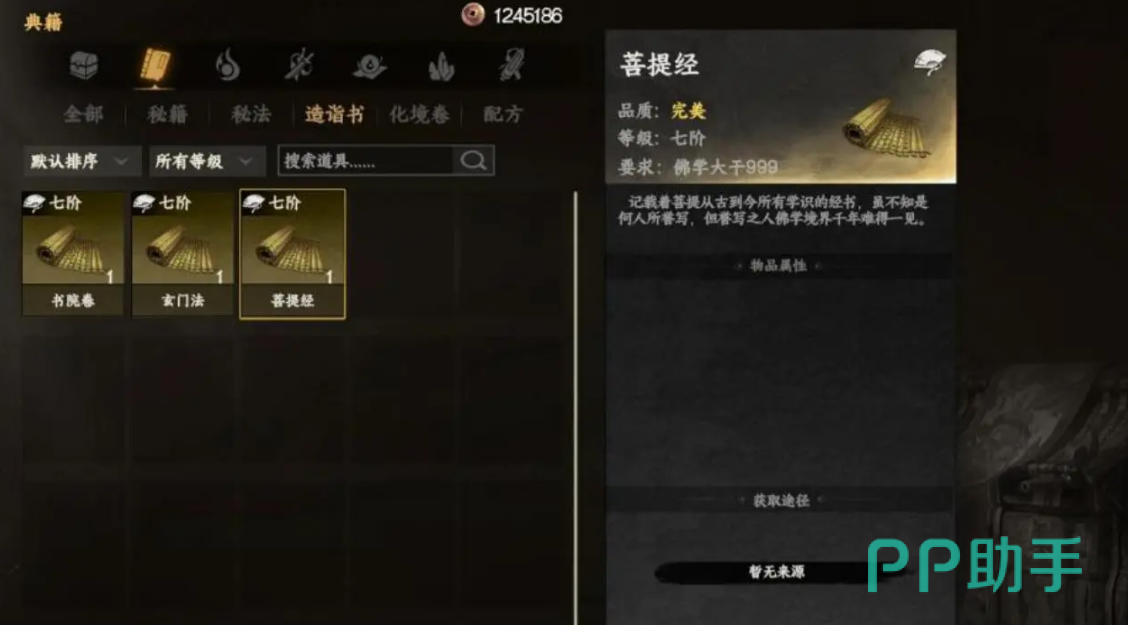Open the hat-shaped armor category icon
Viewport: 1128px width, 625px height.
[370, 67]
